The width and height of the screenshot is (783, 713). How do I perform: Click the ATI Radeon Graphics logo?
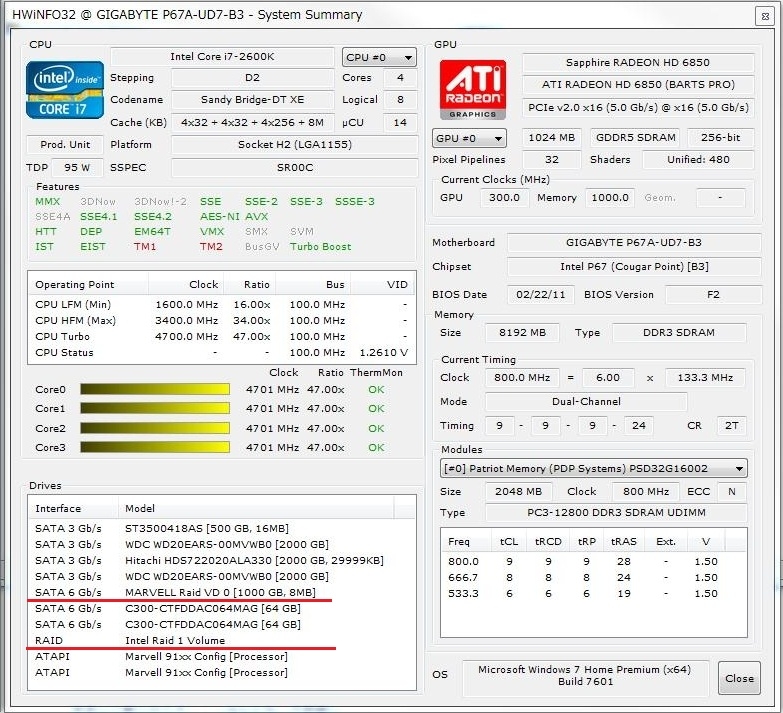[472, 89]
